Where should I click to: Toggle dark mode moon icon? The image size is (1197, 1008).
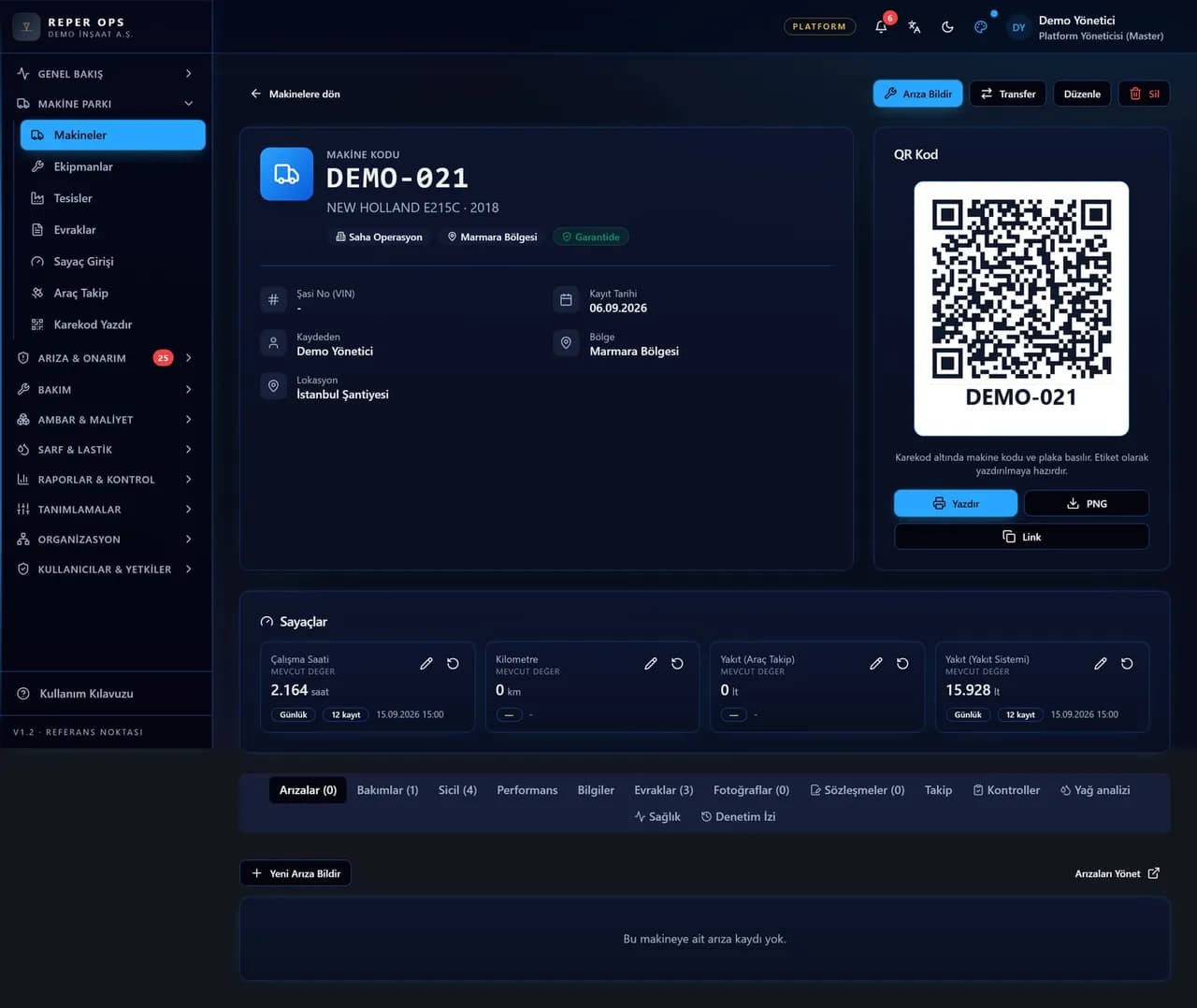pos(947,27)
